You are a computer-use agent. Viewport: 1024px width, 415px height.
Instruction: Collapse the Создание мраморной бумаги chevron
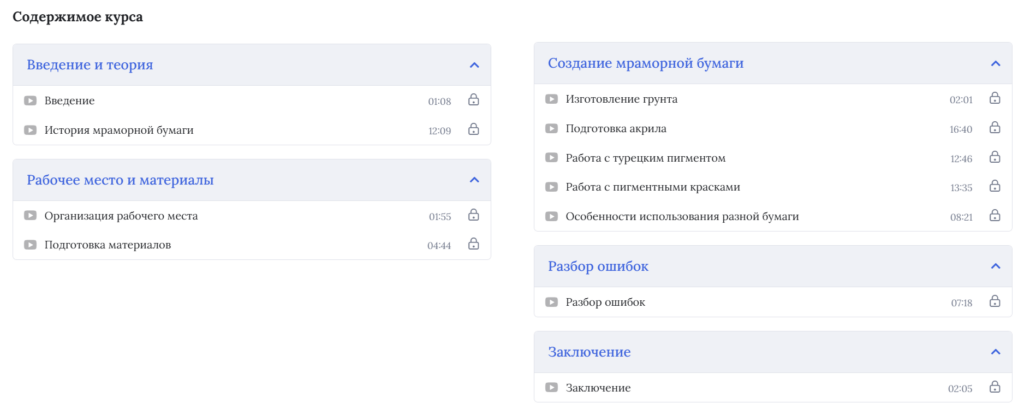click(x=995, y=64)
